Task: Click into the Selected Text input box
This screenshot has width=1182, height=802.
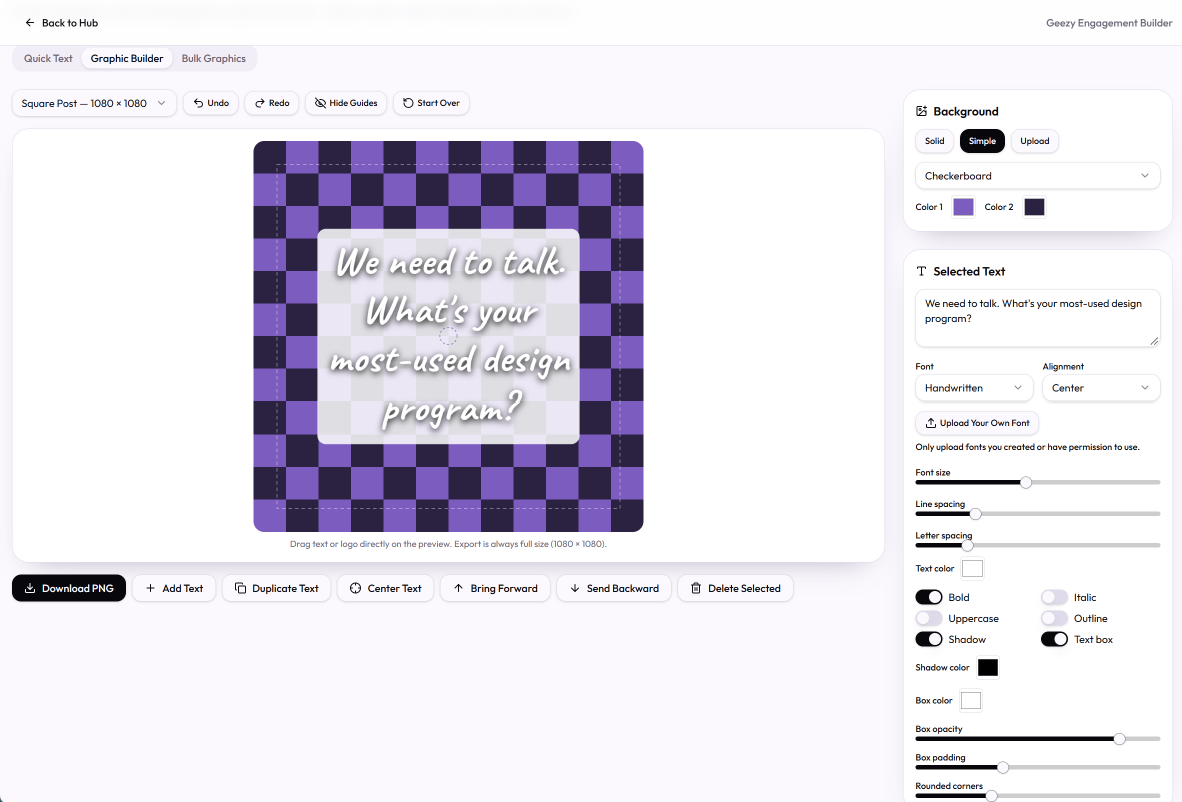Action: coord(1037,318)
